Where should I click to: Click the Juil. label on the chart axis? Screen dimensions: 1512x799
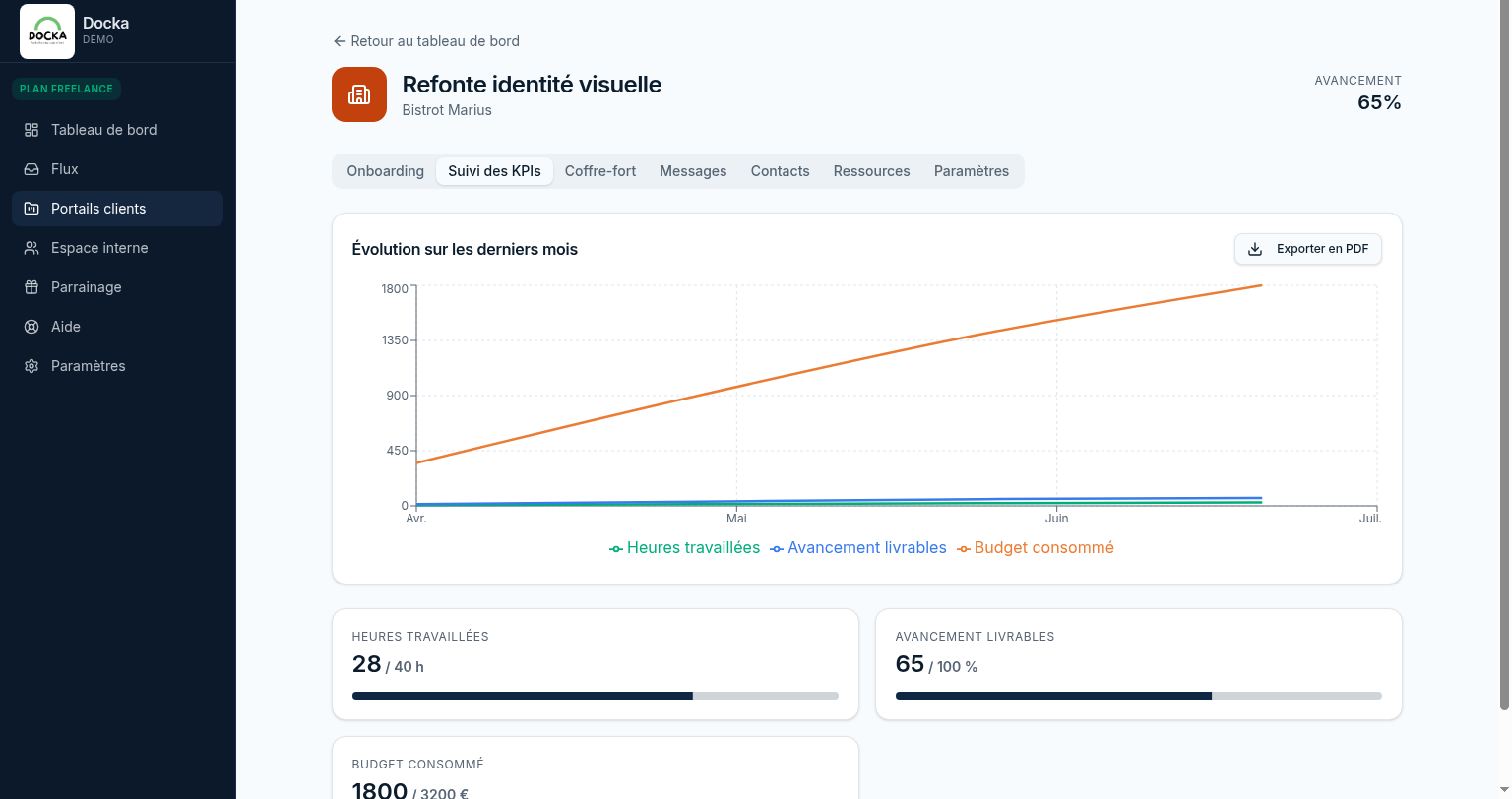tap(1370, 519)
